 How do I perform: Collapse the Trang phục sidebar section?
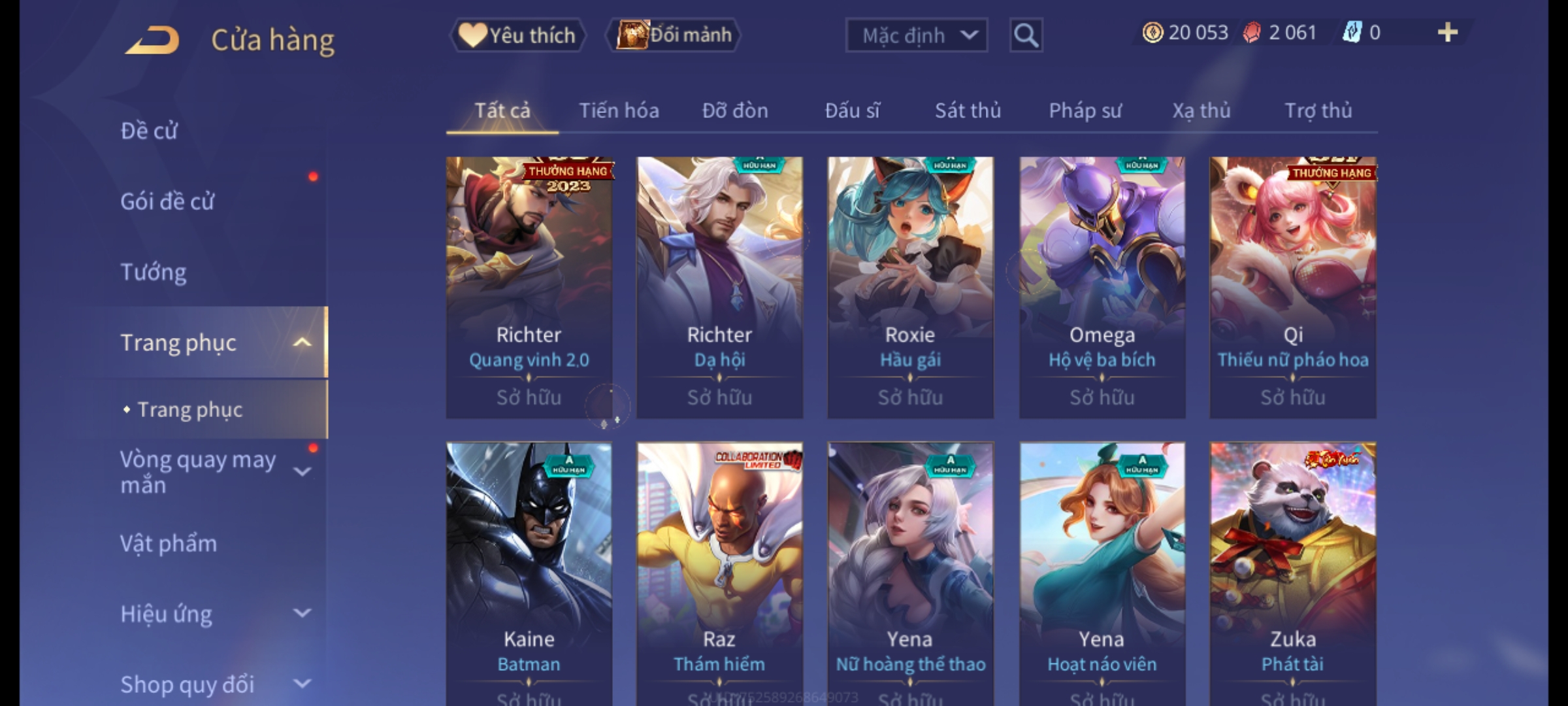point(302,343)
